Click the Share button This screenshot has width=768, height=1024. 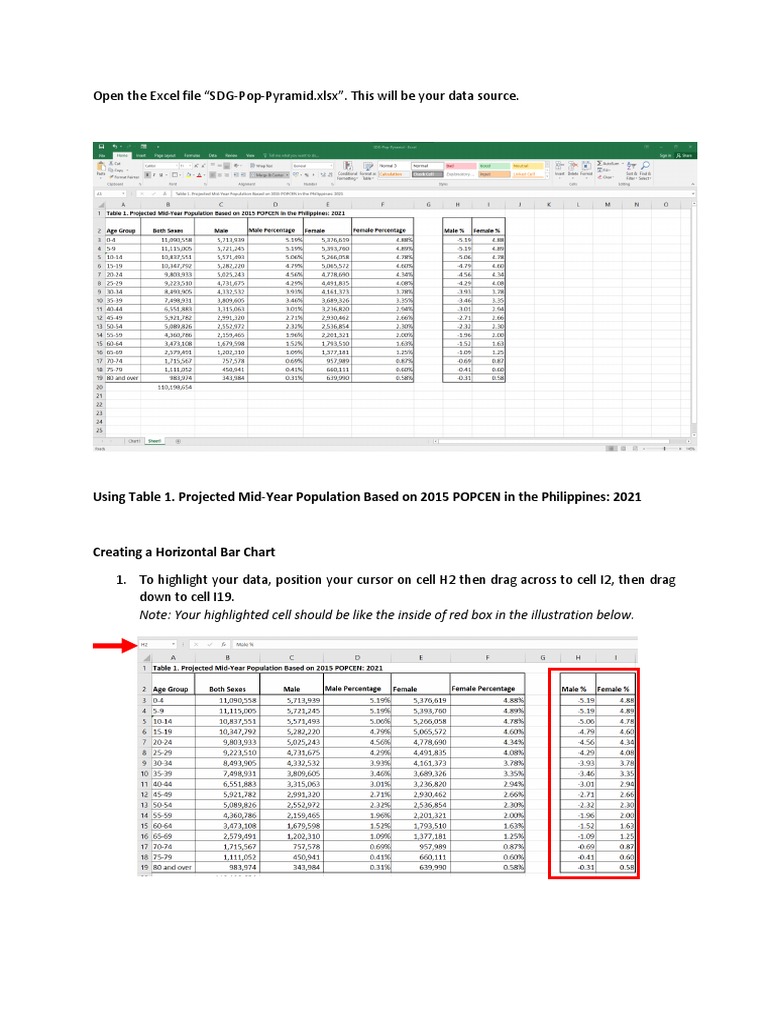click(684, 155)
